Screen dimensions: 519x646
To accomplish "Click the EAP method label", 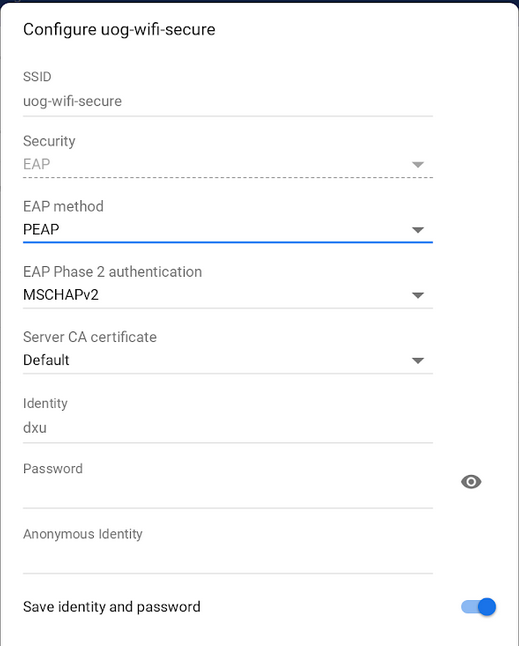I will pyautogui.click(x=63, y=206).
